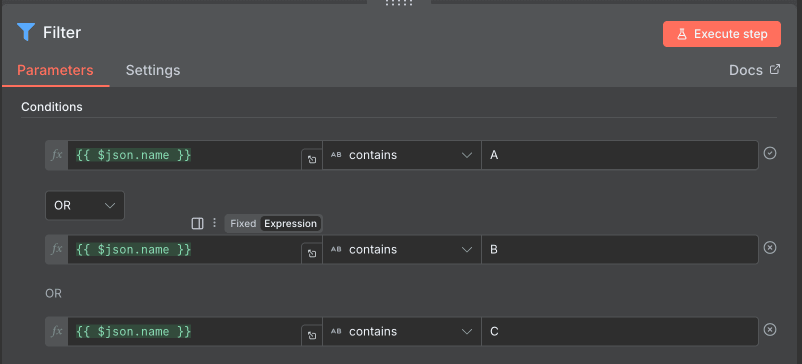
Task: Expand contains operator for condition A
Action: (x=402, y=155)
